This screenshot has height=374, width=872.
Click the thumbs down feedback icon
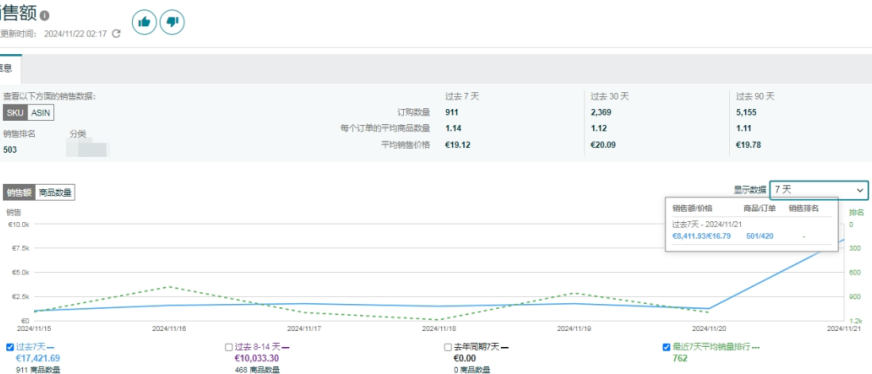(x=172, y=22)
